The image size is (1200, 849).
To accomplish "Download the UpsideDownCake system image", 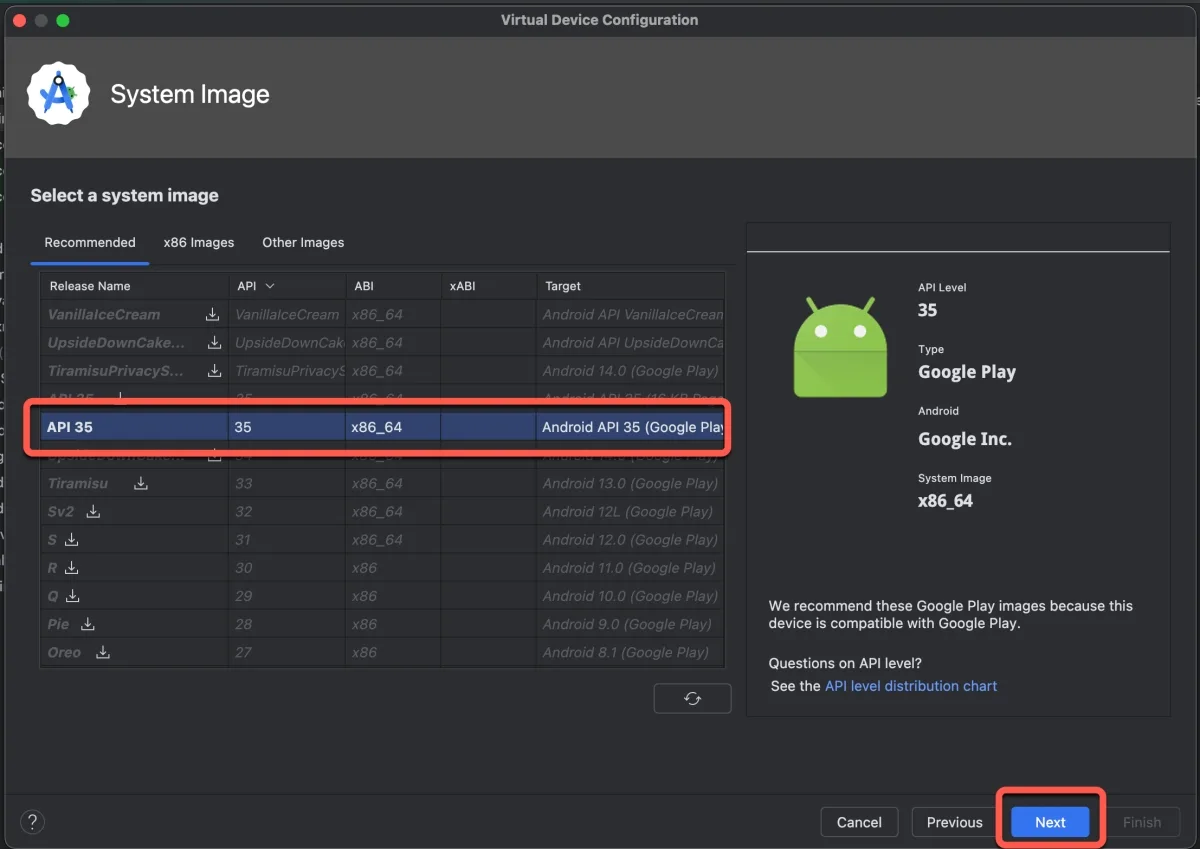I will (x=214, y=342).
